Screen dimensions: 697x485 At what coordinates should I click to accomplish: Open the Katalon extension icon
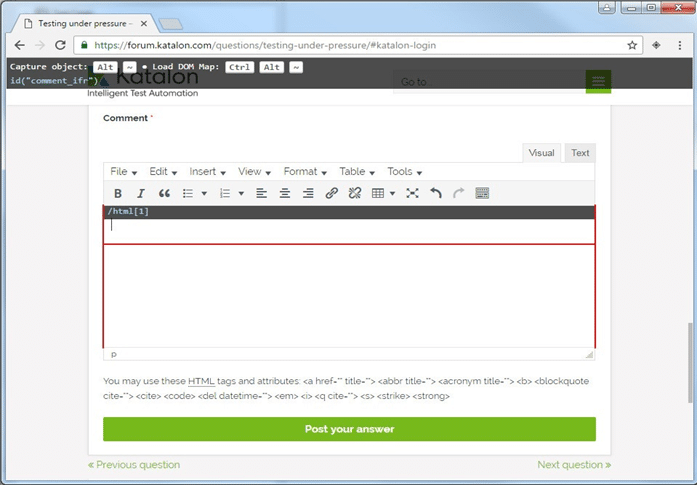click(x=656, y=45)
